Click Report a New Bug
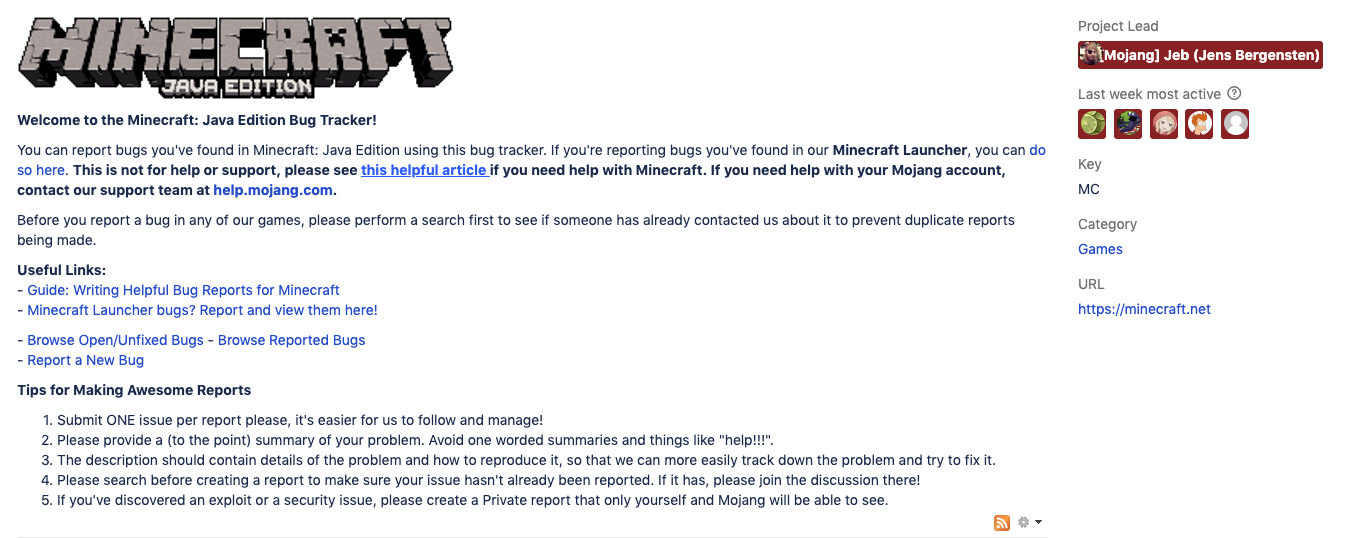The image size is (1353, 538). [85, 360]
